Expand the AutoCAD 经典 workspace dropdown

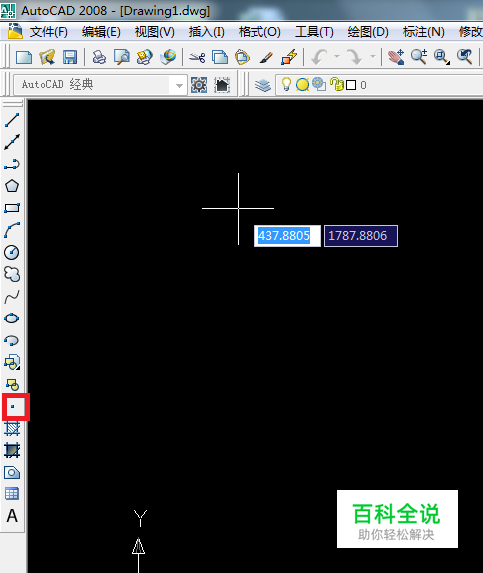click(x=179, y=85)
